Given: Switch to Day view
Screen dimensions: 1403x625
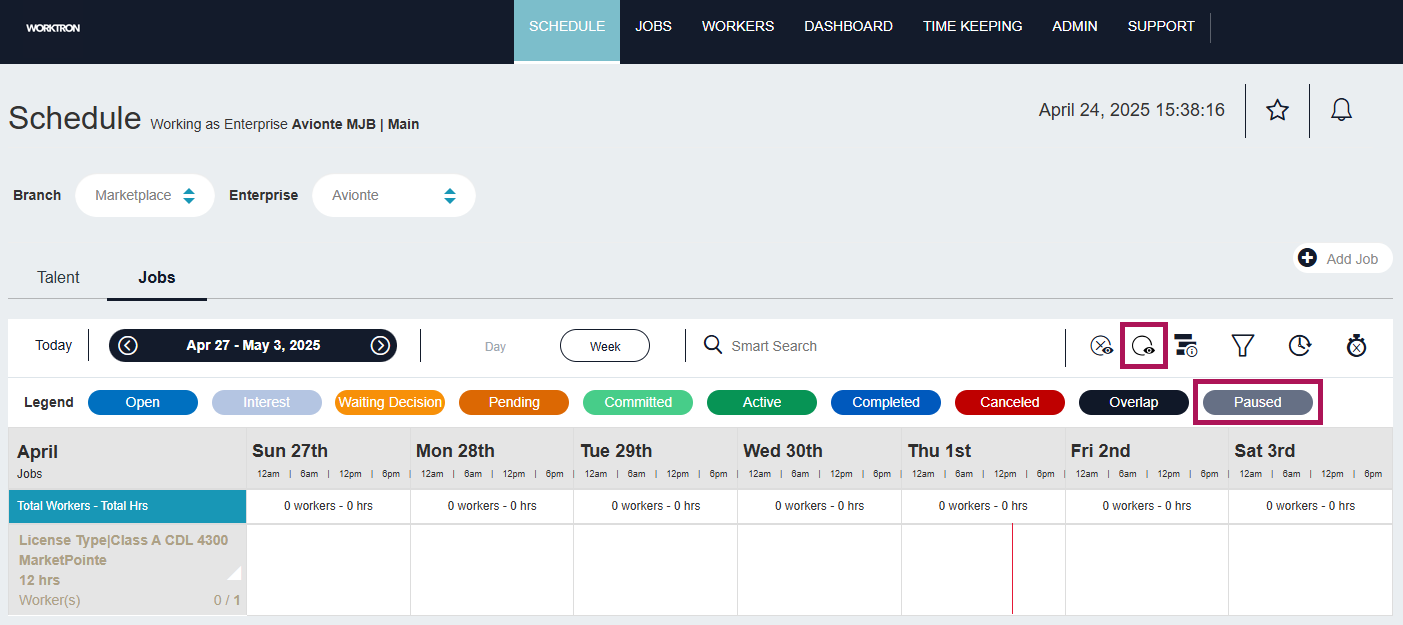Looking at the screenshot, I should click(x=495, y=346).
